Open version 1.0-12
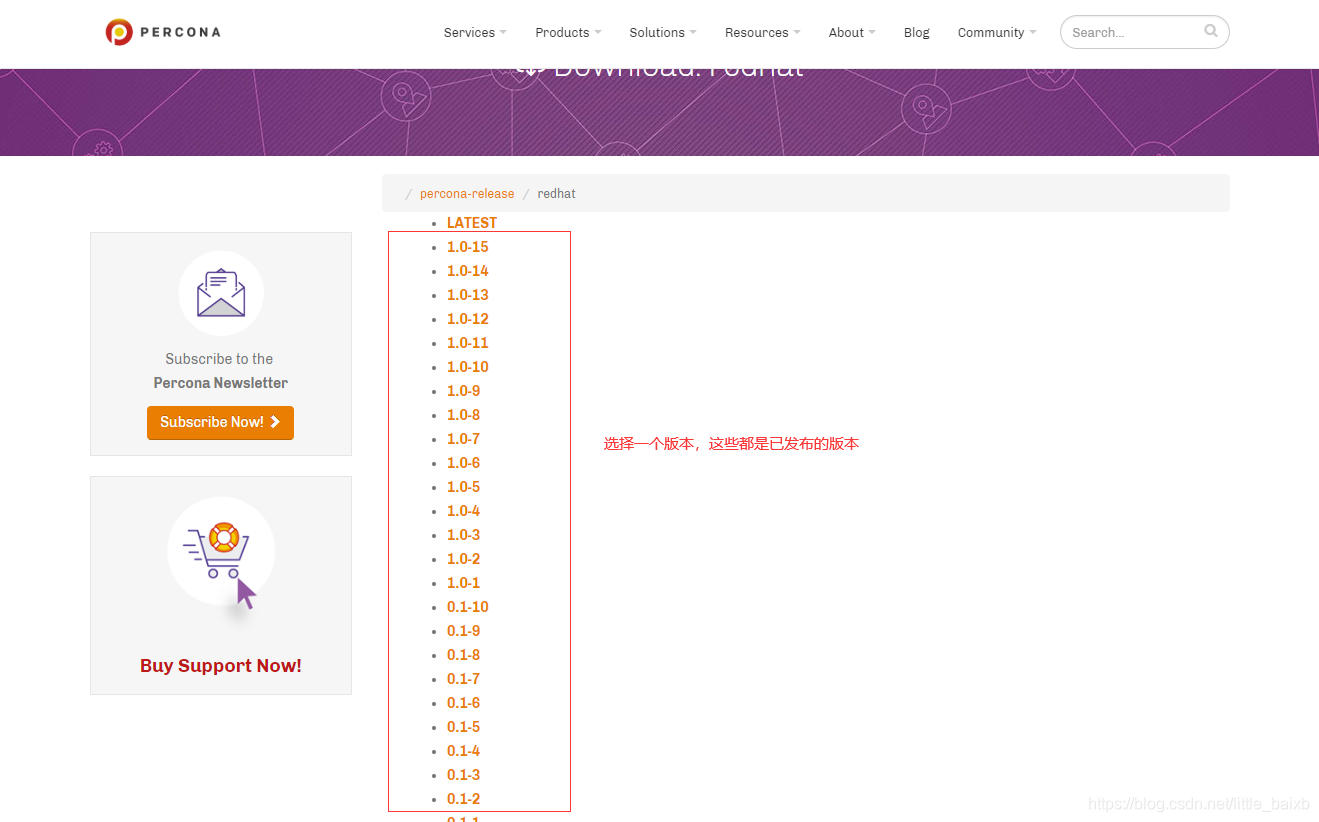The width and height of the screenshot is (1319, 822). click(468, 319)
